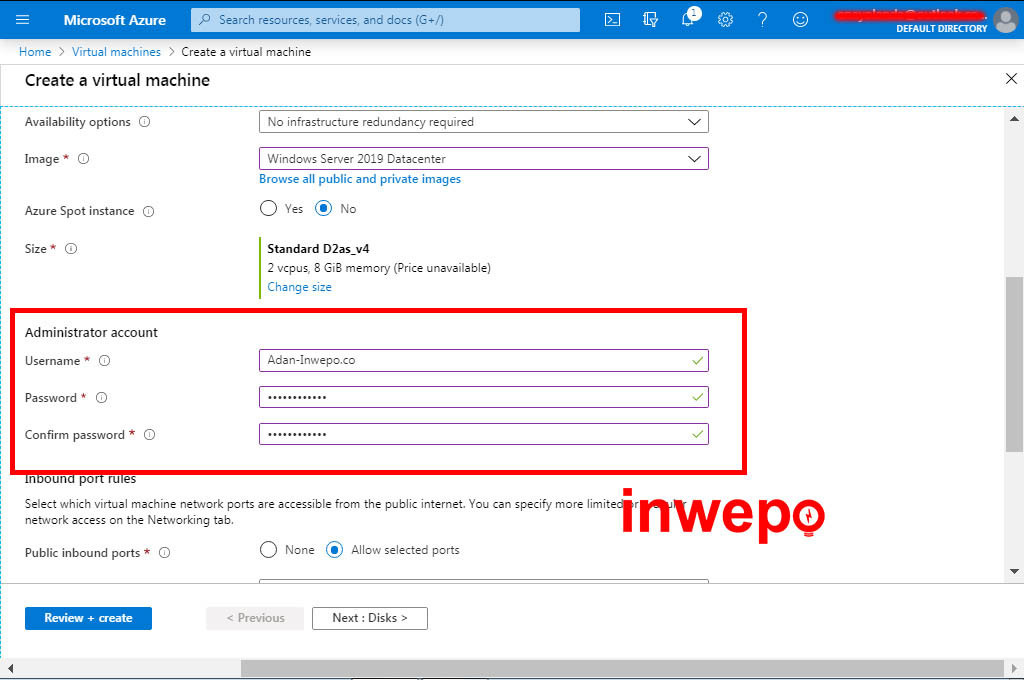Click into the Password field
The height and width of the screenshot is (680, 1024).
(483, 397)
